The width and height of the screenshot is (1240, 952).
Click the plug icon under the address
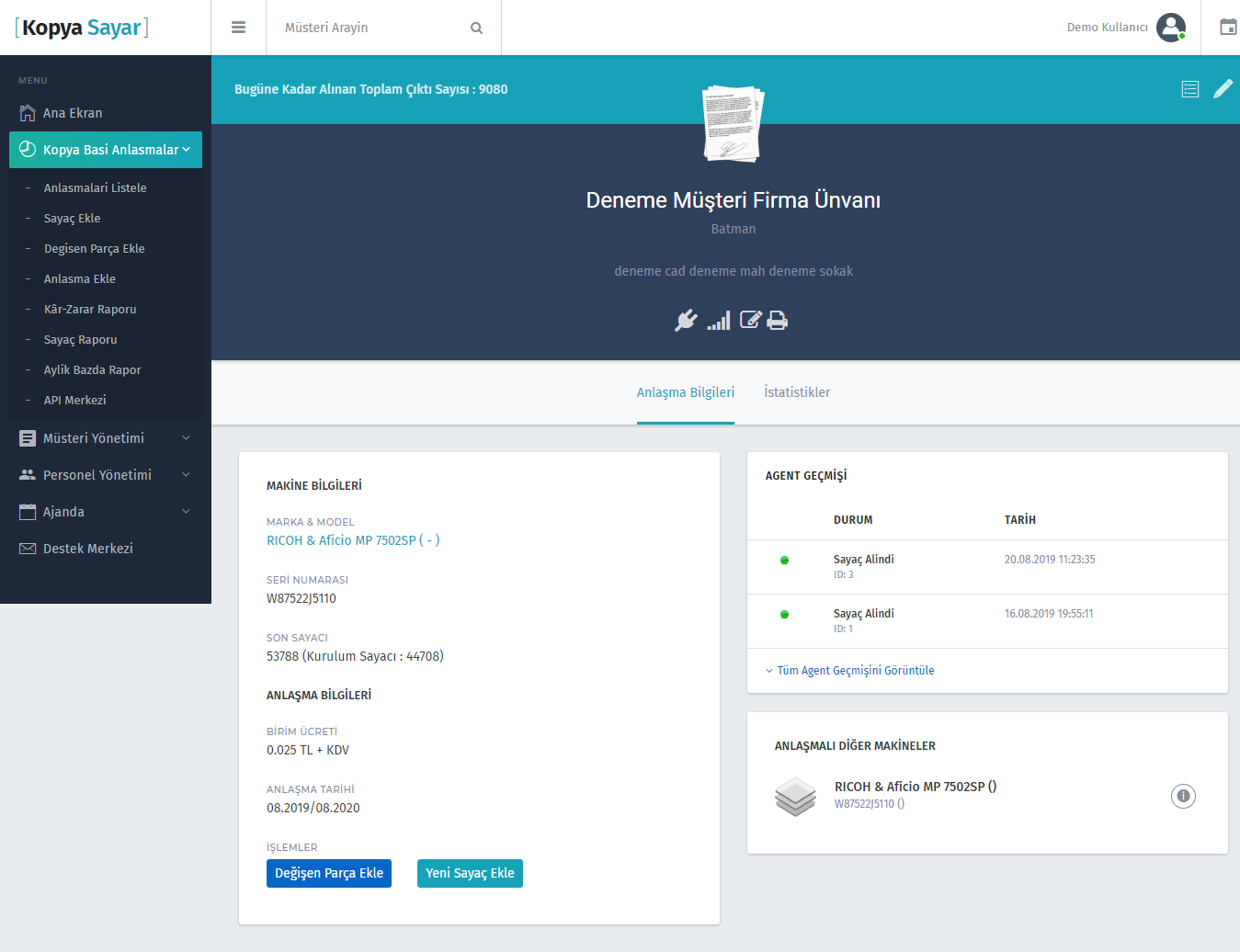pos(686,320)
